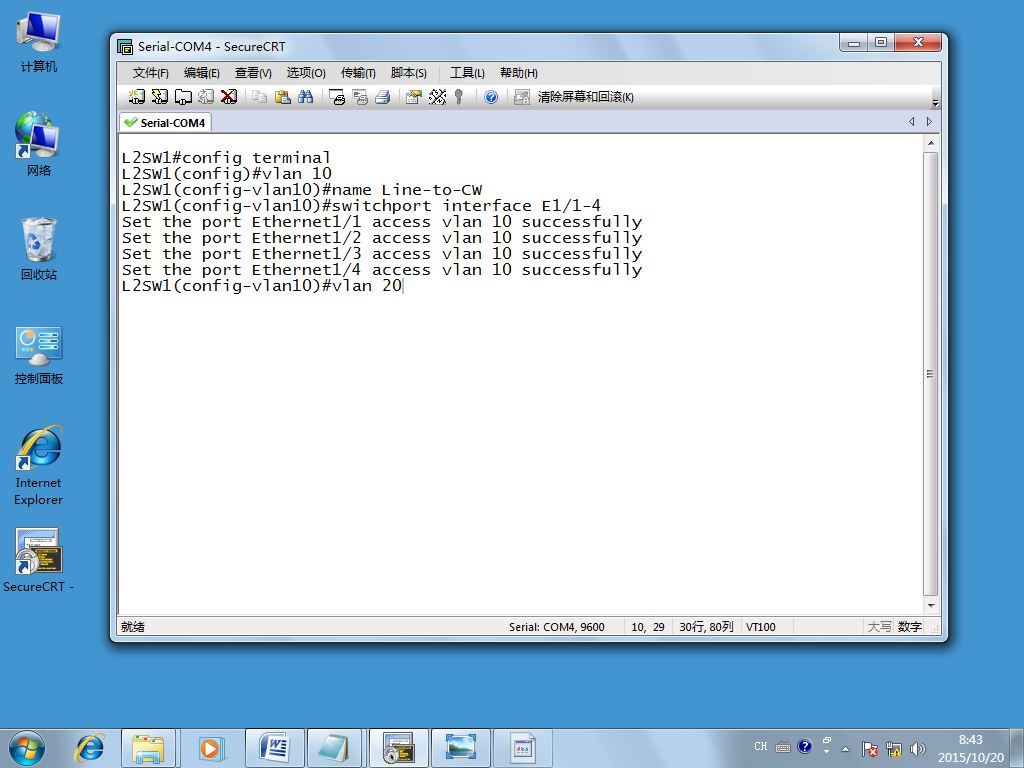This screenshot has height=768, width=1024.
Task: Click the CH language indicator
Action: pos(761,746)
